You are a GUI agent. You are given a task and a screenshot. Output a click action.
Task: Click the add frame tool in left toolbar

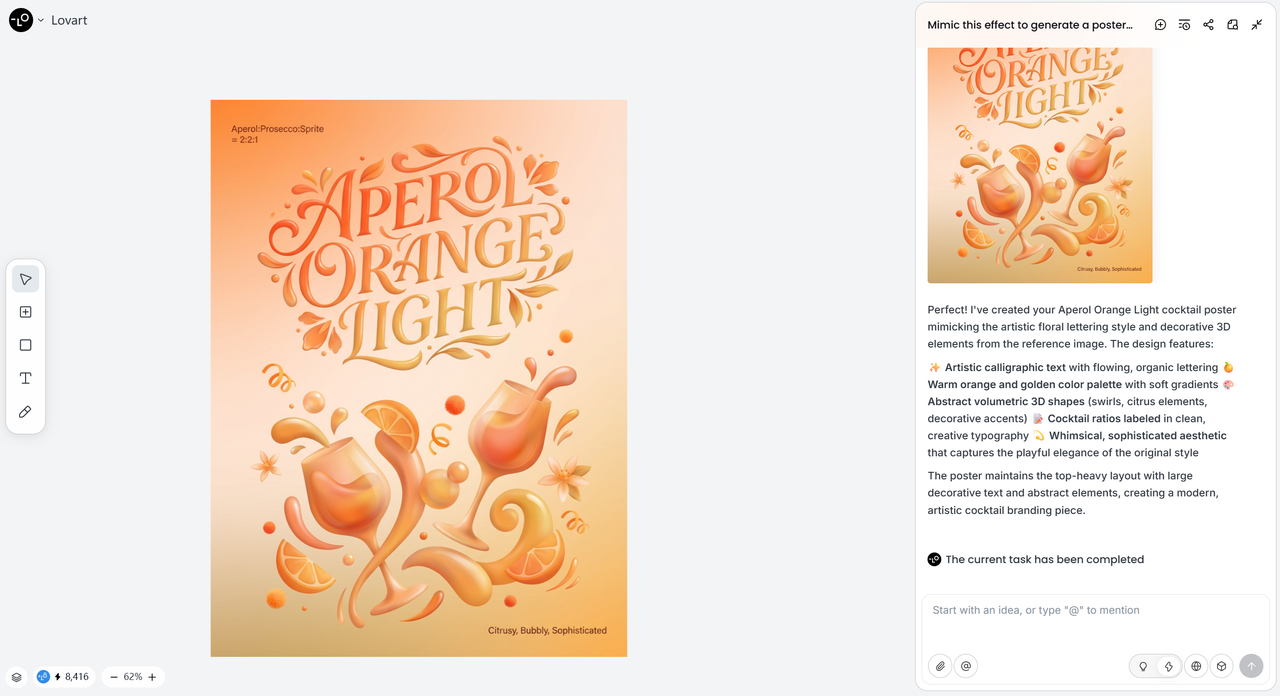pyautogui.click(x=26, y=312)
